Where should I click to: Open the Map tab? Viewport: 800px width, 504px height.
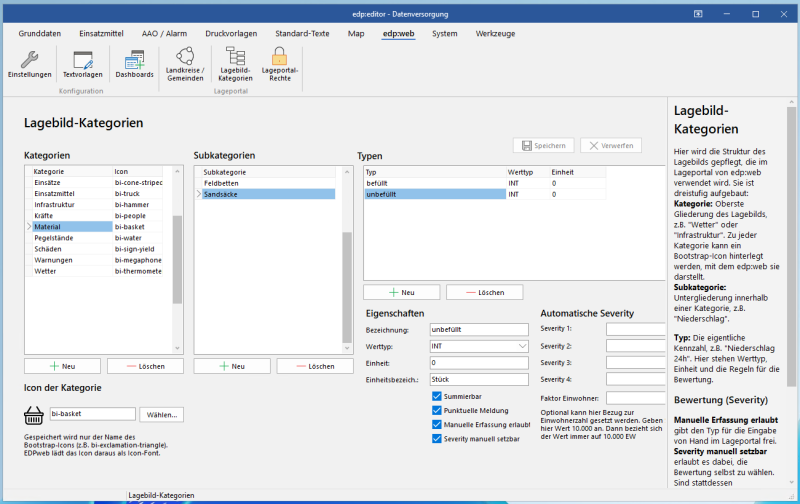pos(356,34)
